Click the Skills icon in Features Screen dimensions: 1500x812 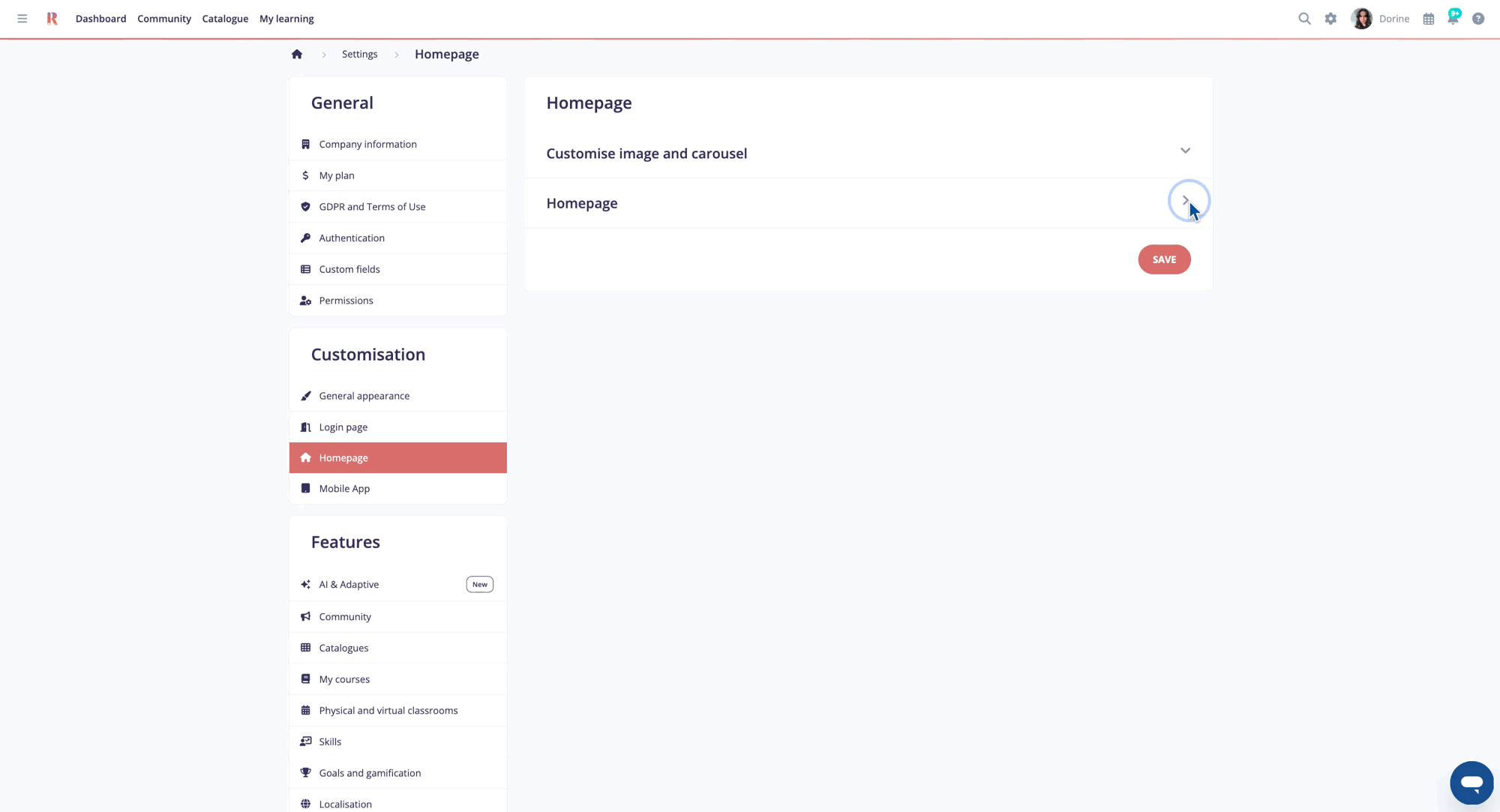305,741
